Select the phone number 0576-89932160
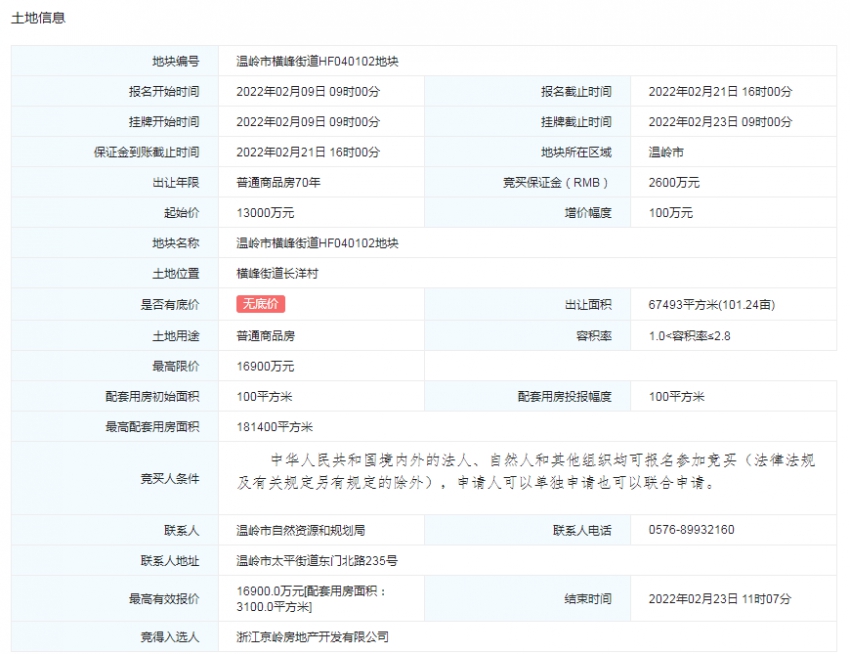The height and width of the screenshot is (654, 850). point(691,530)
